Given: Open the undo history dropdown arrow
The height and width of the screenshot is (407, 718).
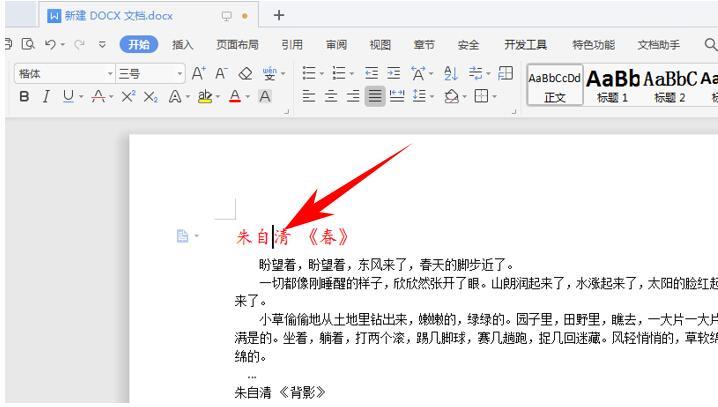Looking at the screenshot, I should pyautogui.click(x=63, y=45).
